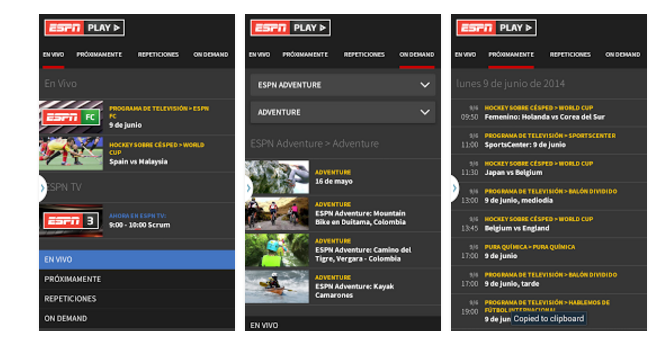Image resolution: width=657 pixels, height=360 pixels.
Task: Click 'En Vivo' section heading
Action: click(60, 84)
